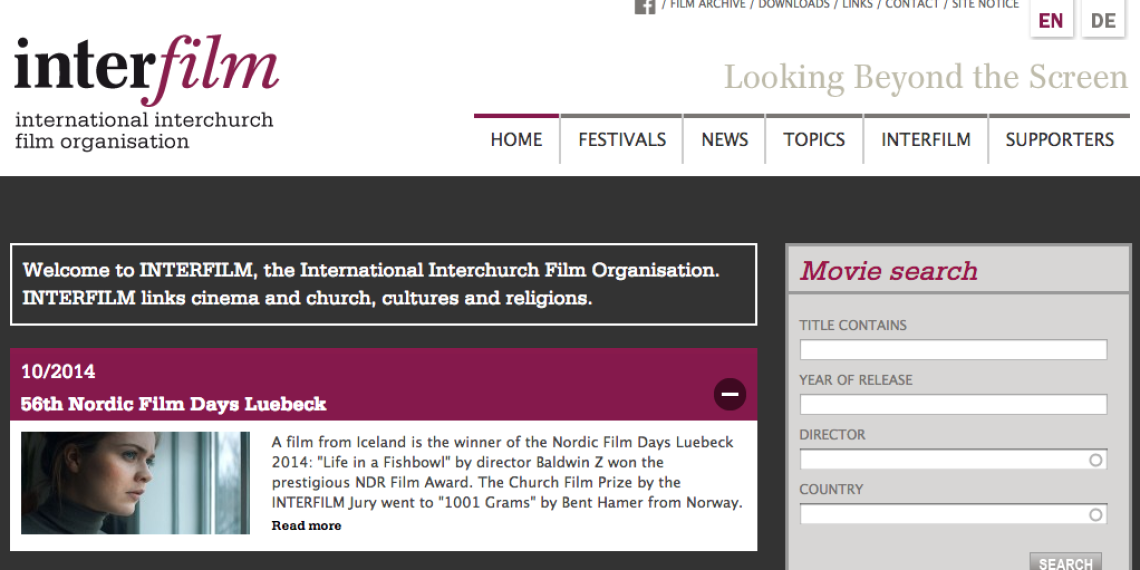The image size is (1140, 570).
Task: Open the INTERFILM menu
Action: (x=926, y=140)
